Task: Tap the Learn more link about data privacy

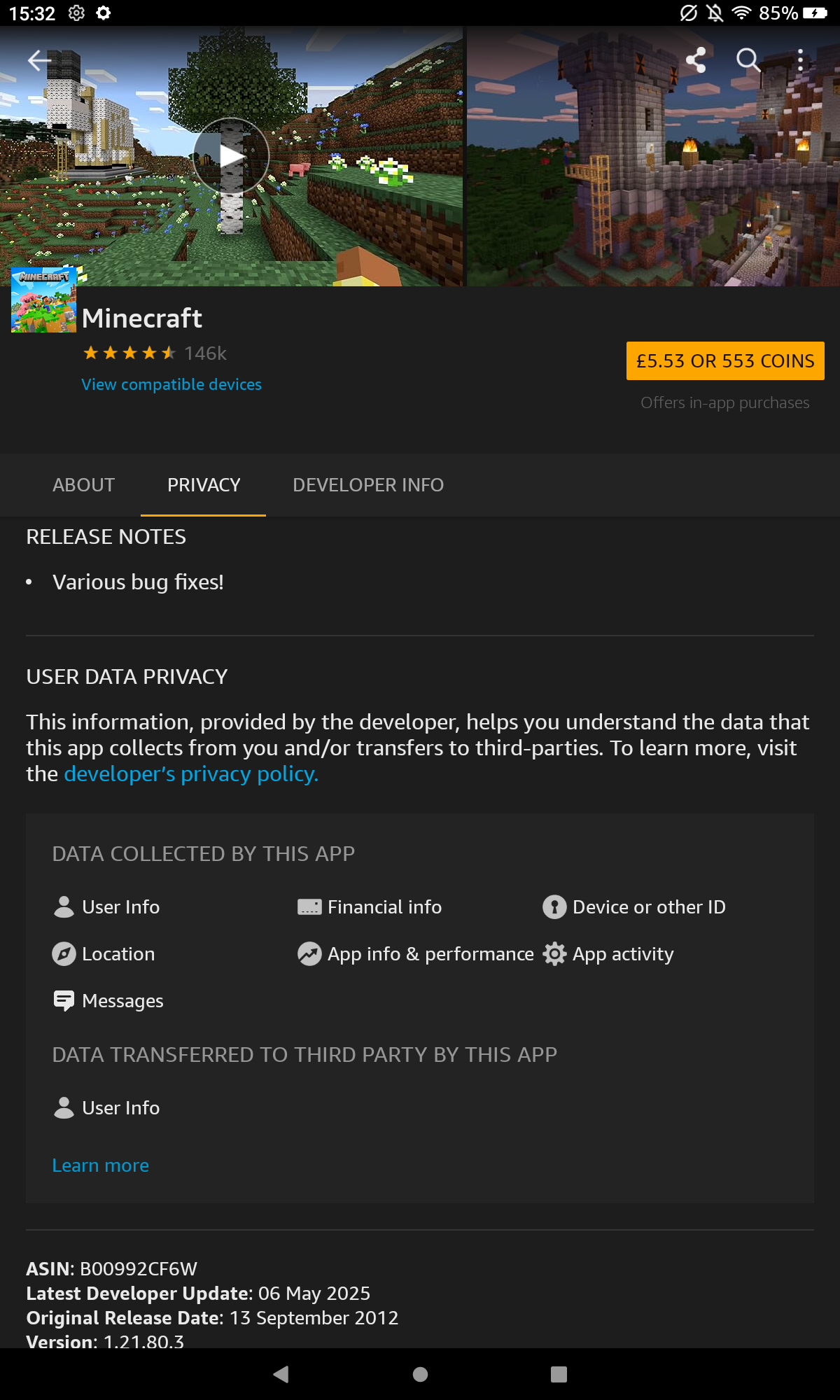Action: [100, 1165]
